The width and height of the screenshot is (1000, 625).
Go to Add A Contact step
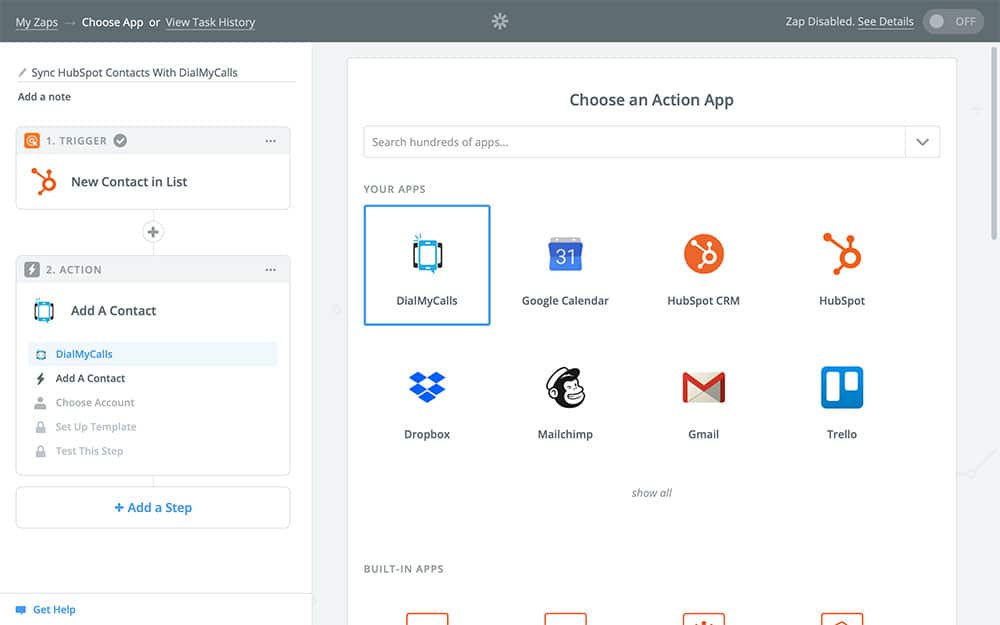tap(90, 379)
